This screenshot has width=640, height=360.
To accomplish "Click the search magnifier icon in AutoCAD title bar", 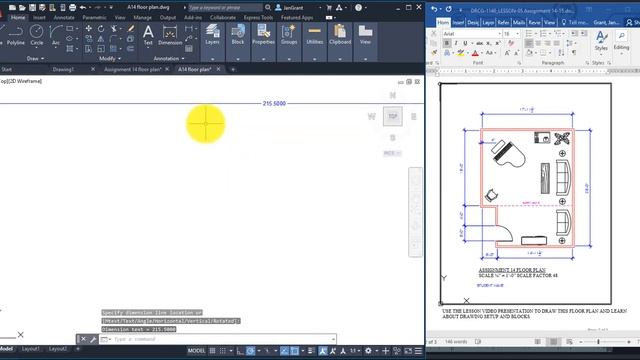I will click(268, 7).
